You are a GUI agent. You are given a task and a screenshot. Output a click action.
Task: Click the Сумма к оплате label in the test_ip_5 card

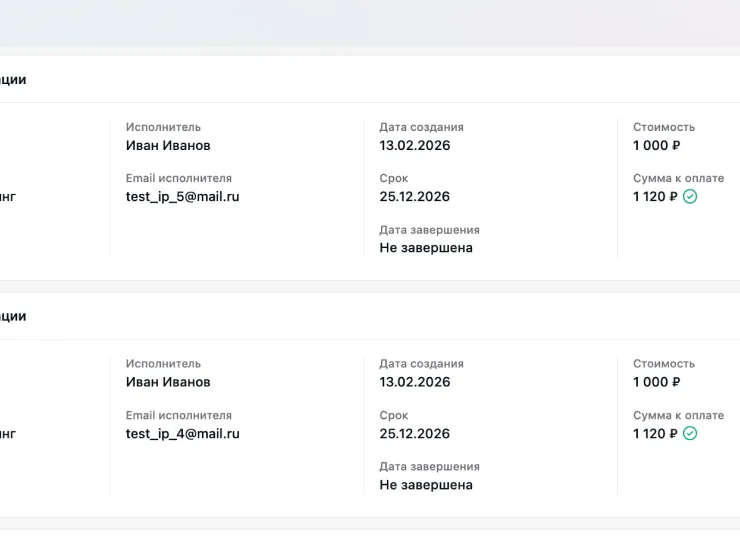(x=679, y=178)
